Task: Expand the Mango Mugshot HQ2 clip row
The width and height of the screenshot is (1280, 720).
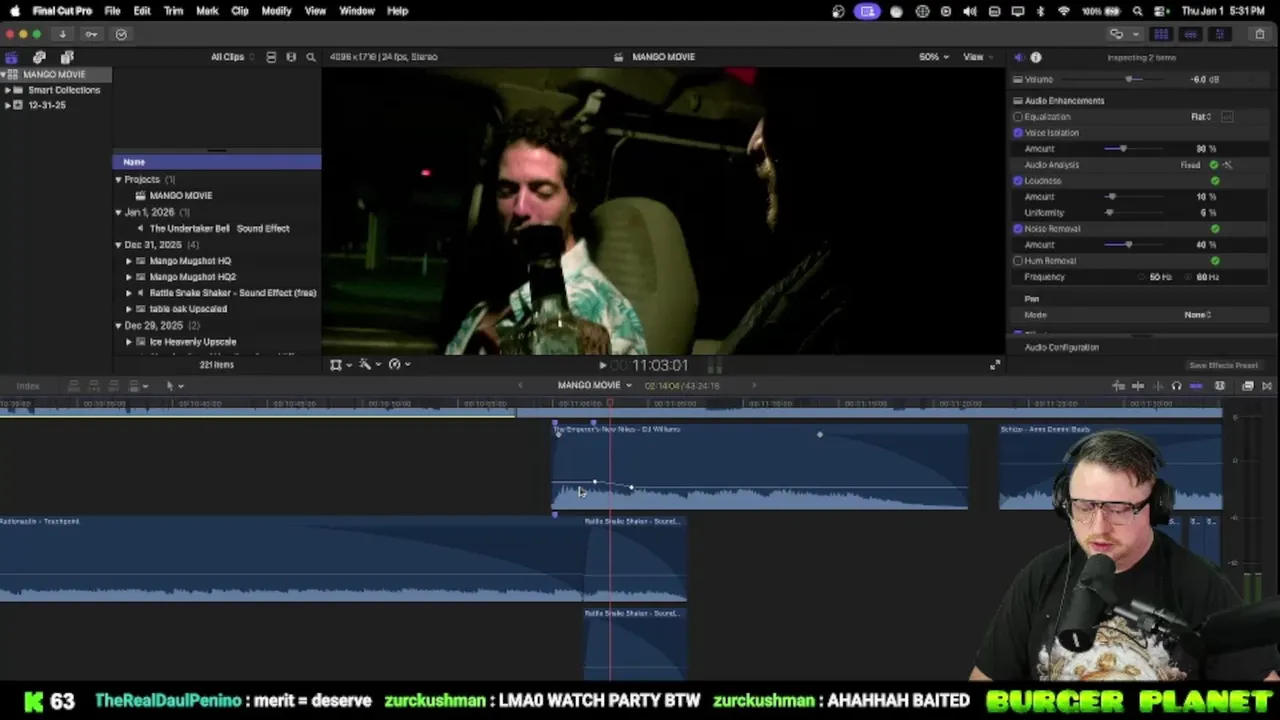Action: [128, 277]
